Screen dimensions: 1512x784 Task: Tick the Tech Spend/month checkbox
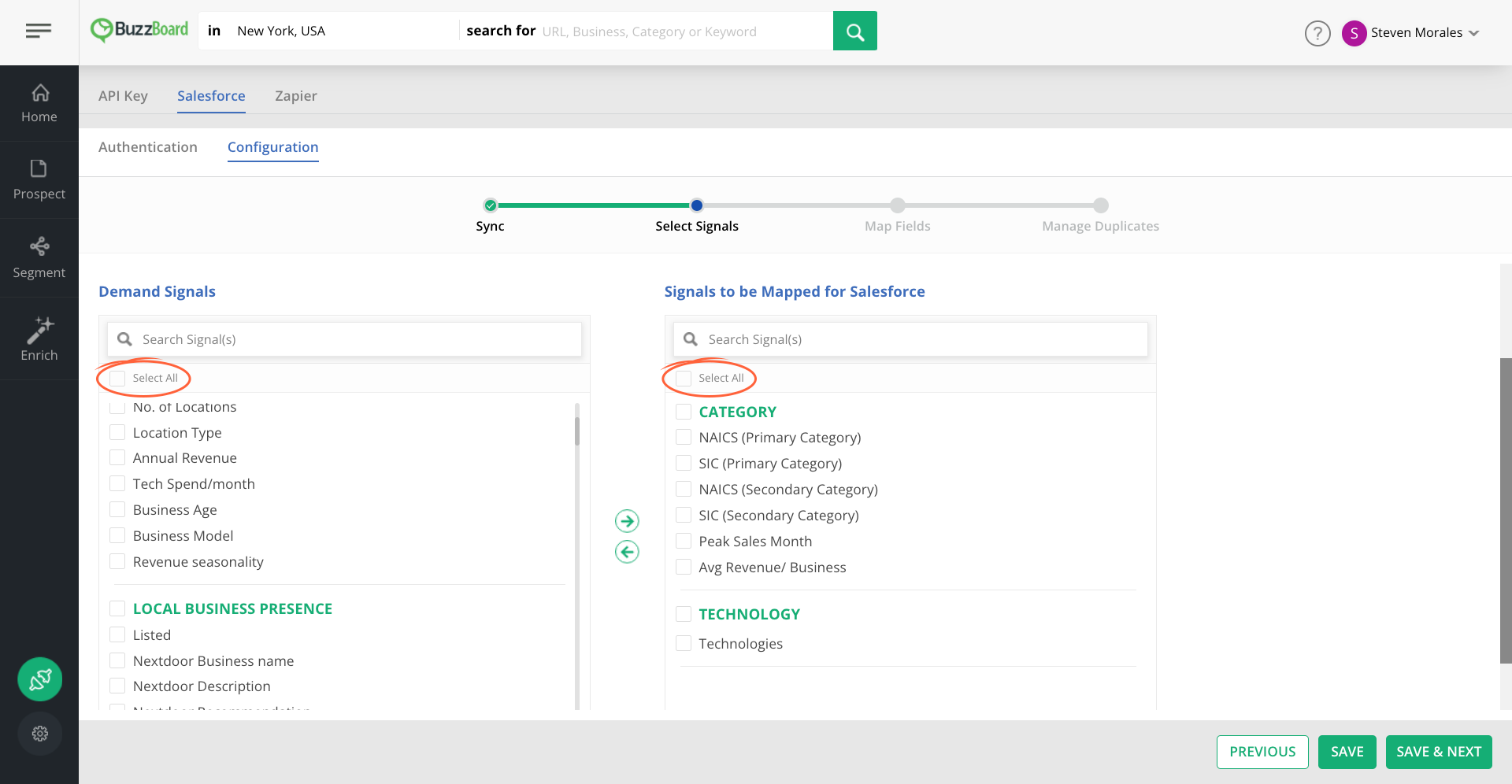tap(117, 483)
